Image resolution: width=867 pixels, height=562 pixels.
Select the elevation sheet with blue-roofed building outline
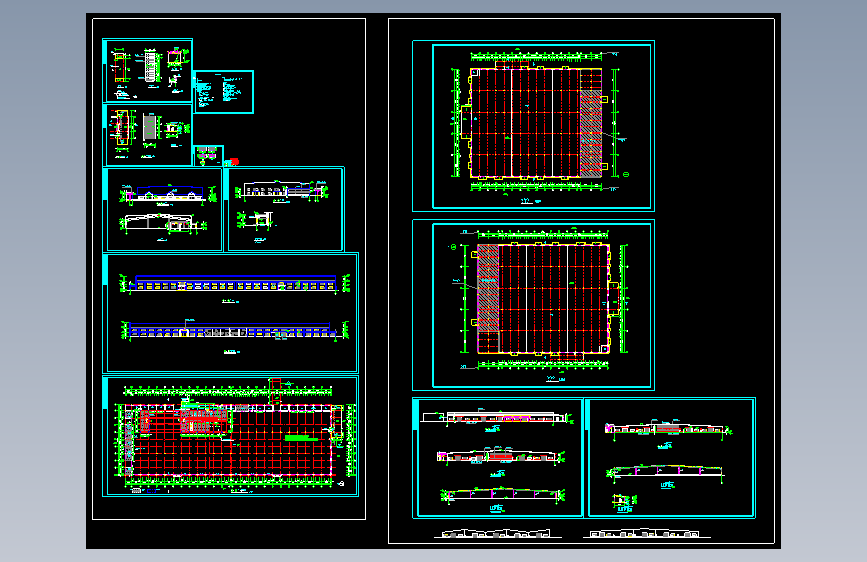pos(163,210)
